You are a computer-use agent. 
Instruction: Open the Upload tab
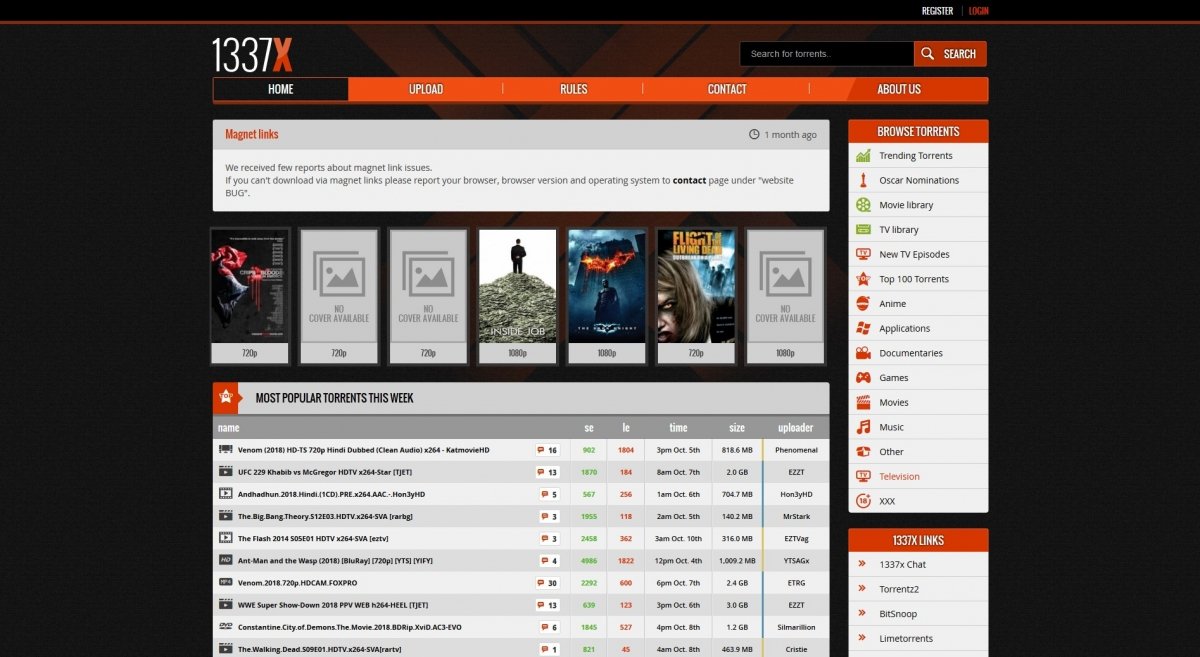(426, 89)
